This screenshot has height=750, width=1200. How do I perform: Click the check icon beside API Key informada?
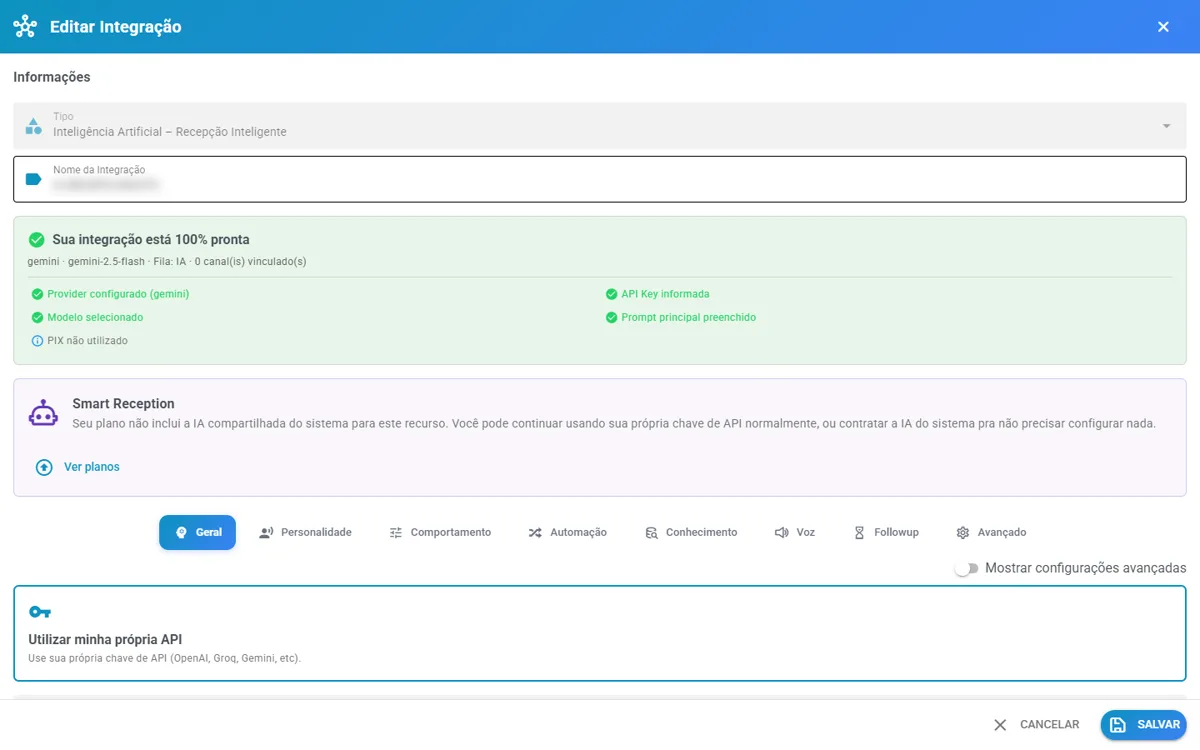(x=611, y=294)
